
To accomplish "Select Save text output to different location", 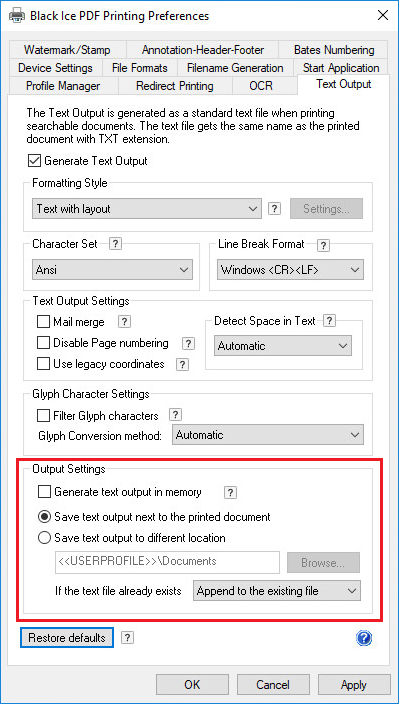I will (44, 537).
